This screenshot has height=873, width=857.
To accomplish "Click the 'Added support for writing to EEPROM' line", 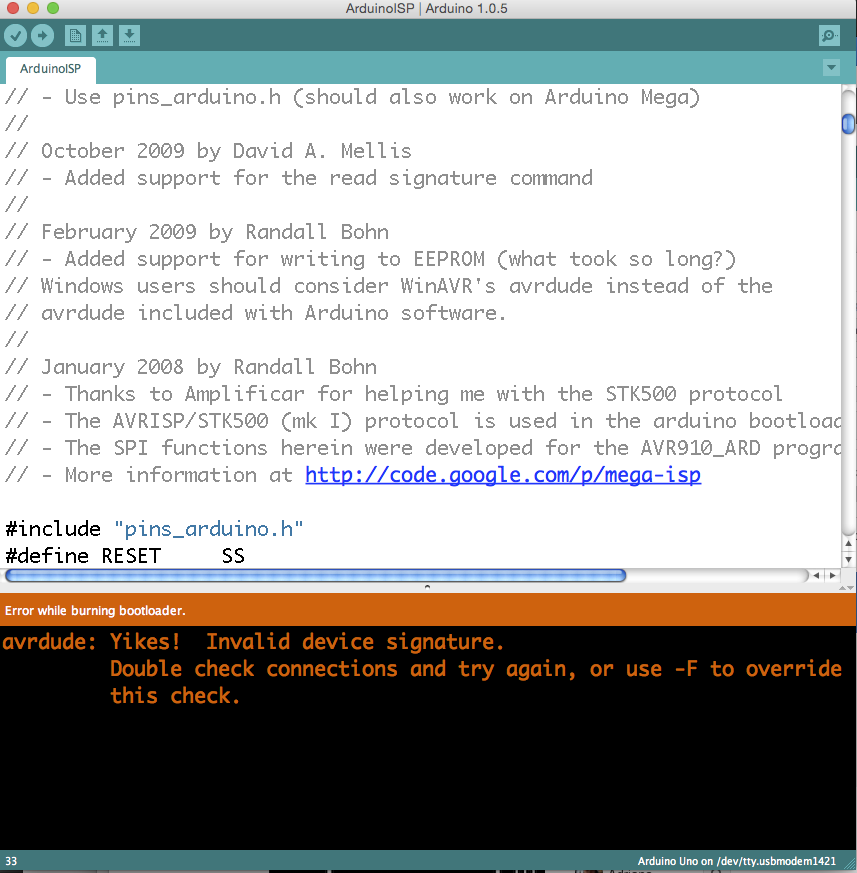I will 370,259.
